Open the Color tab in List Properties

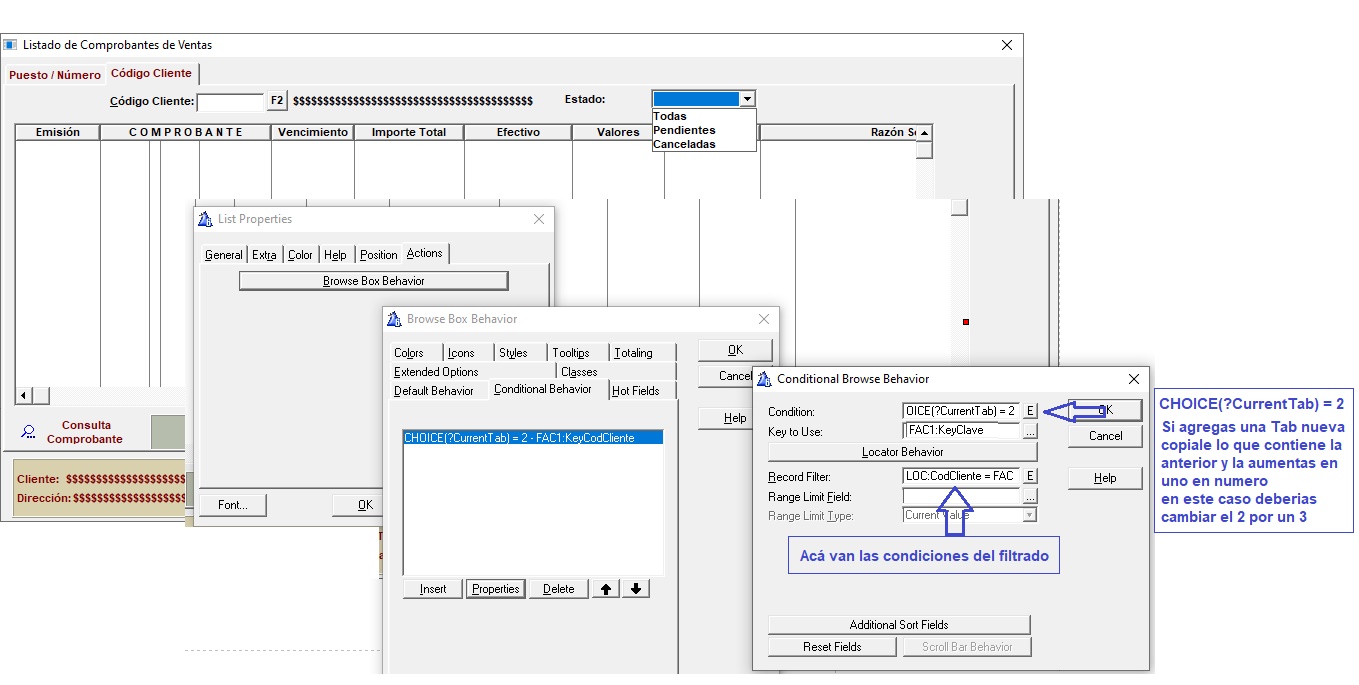coord(300,255)
